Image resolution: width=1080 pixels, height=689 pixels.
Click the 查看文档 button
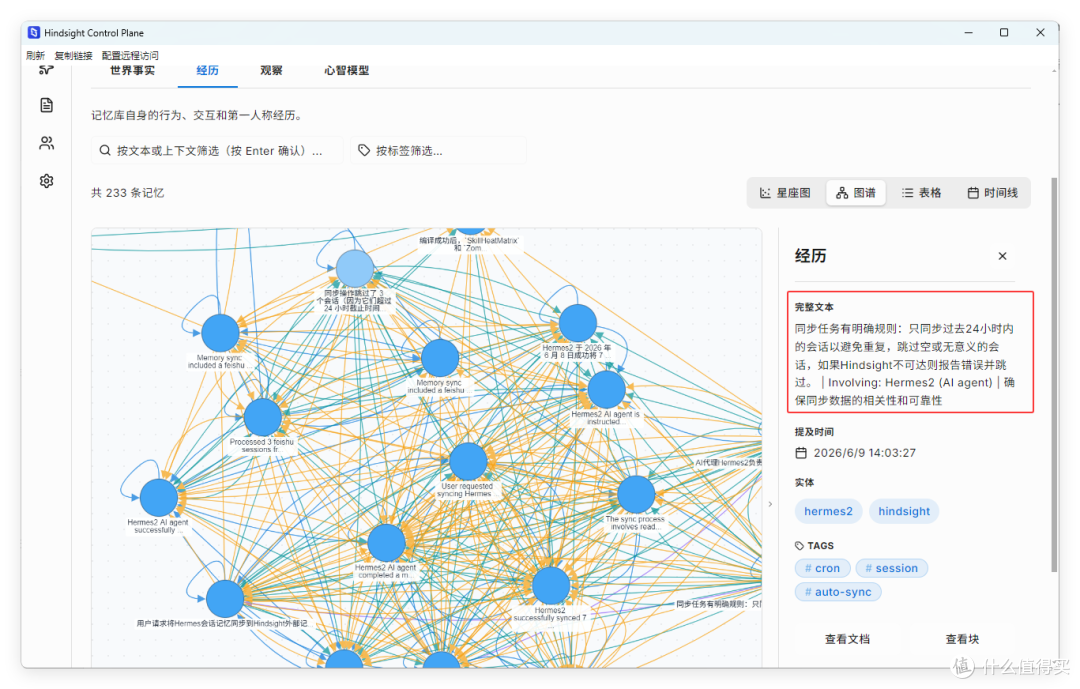(847, 639)
